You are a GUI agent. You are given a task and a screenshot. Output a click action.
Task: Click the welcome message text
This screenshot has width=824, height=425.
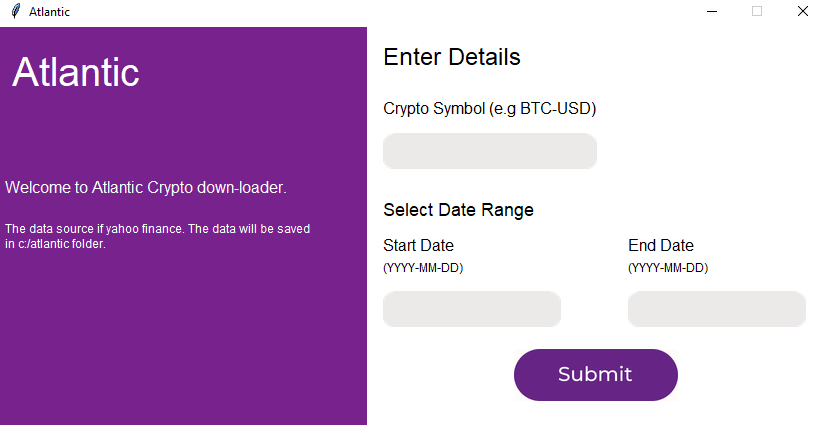(146, 188)
